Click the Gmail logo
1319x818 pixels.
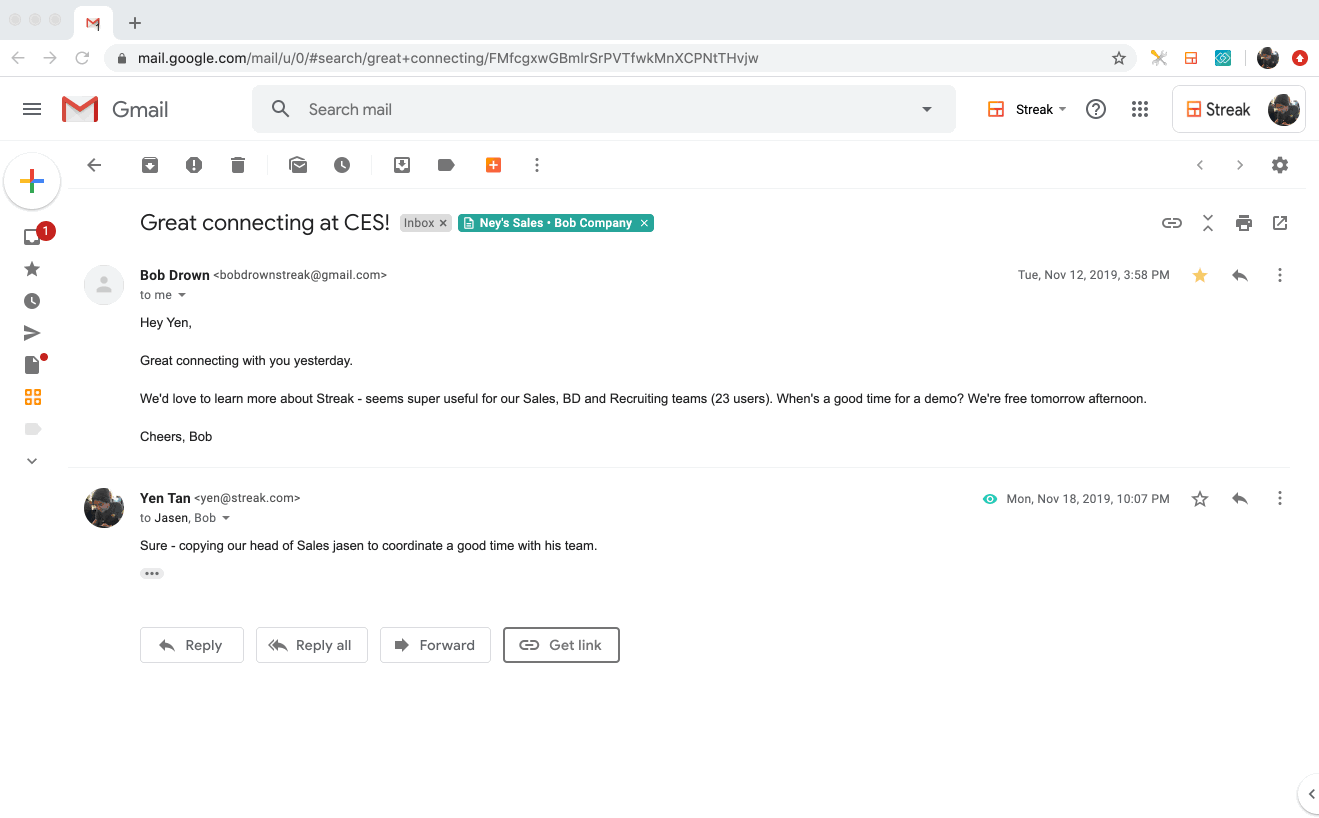(115, 109)
